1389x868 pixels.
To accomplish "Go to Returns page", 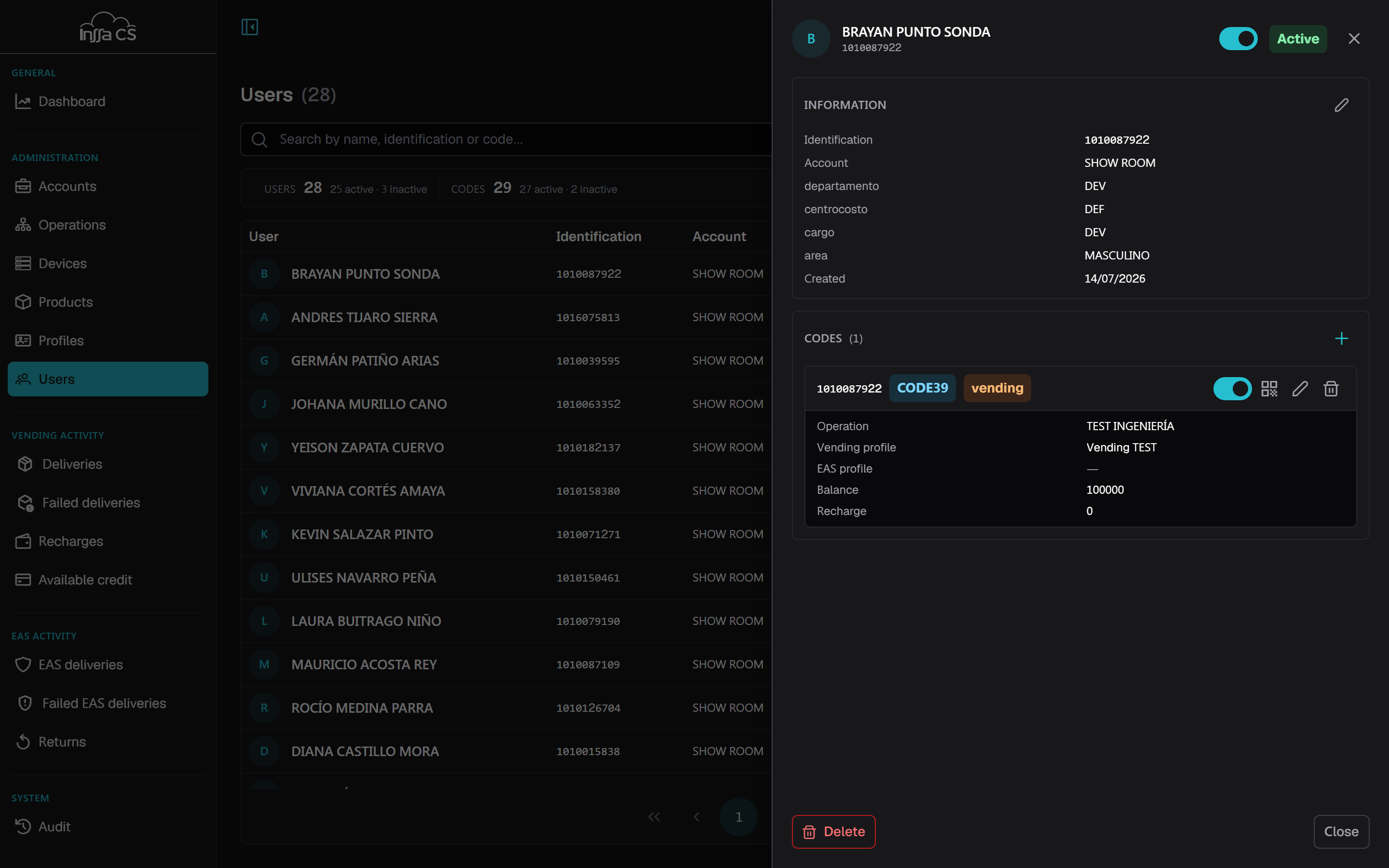I will 108,742.
